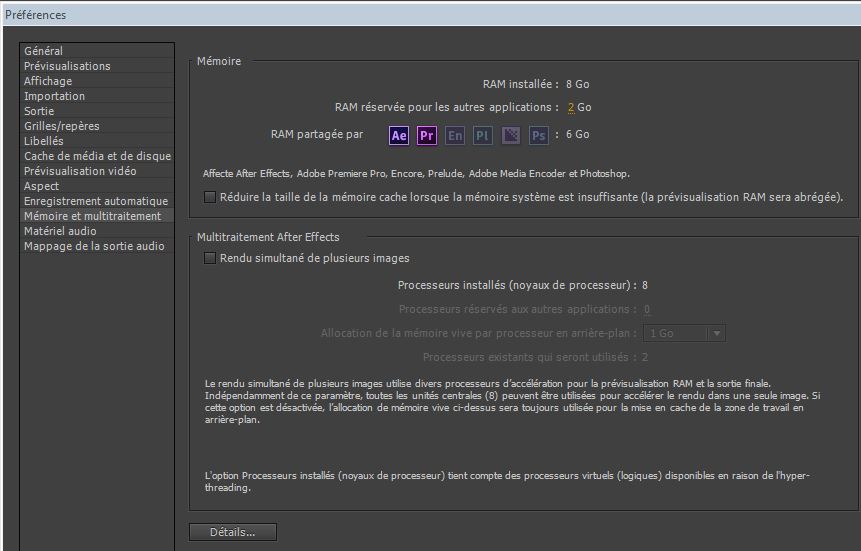Click the Photoshop (Ps) icon
The image size is (861, 551).
coord(539,135)
